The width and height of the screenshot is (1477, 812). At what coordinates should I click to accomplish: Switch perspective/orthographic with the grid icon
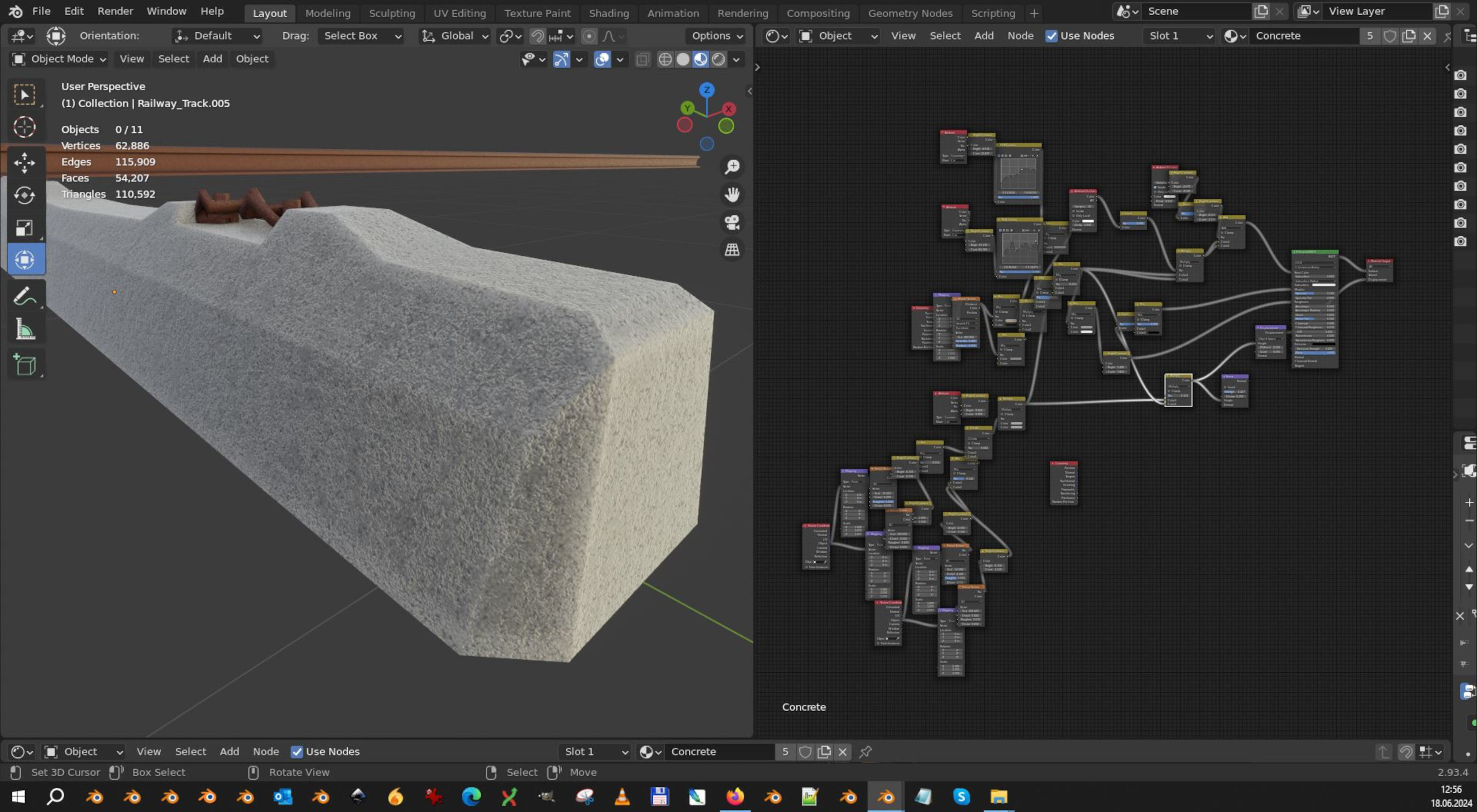[732, 249]
